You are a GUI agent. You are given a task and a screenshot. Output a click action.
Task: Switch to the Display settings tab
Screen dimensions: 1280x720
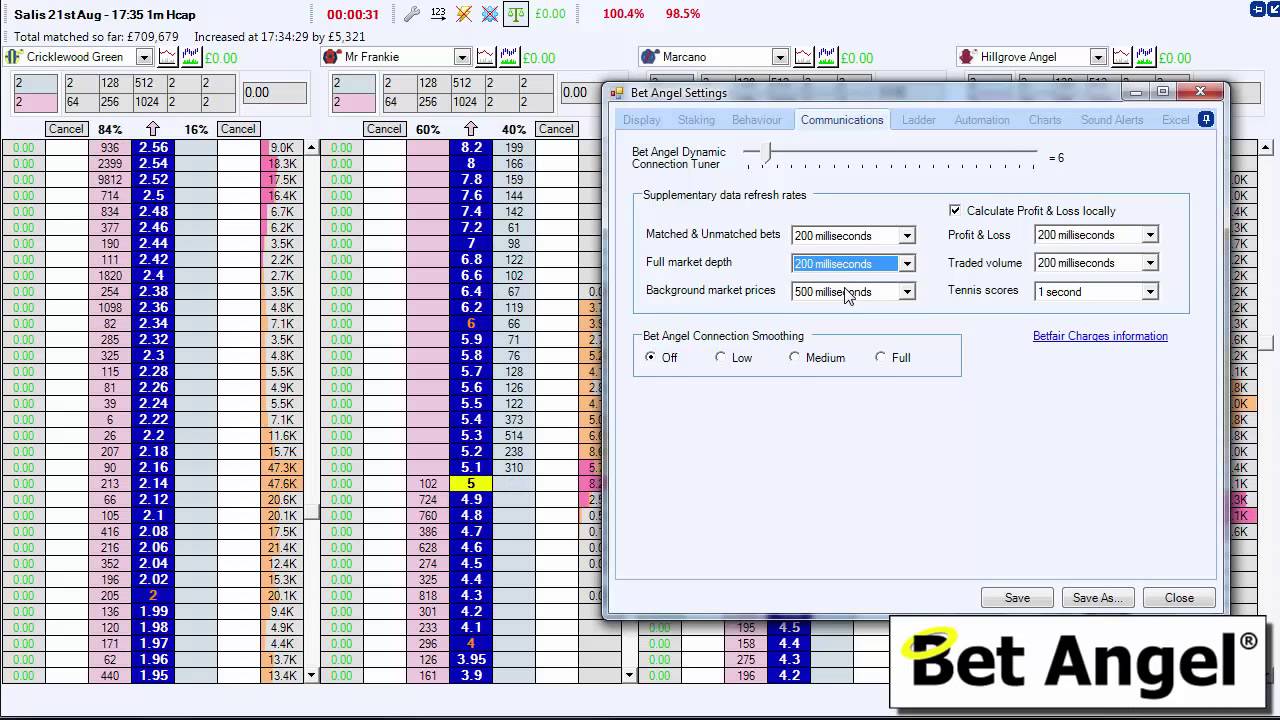click(642, 120)
